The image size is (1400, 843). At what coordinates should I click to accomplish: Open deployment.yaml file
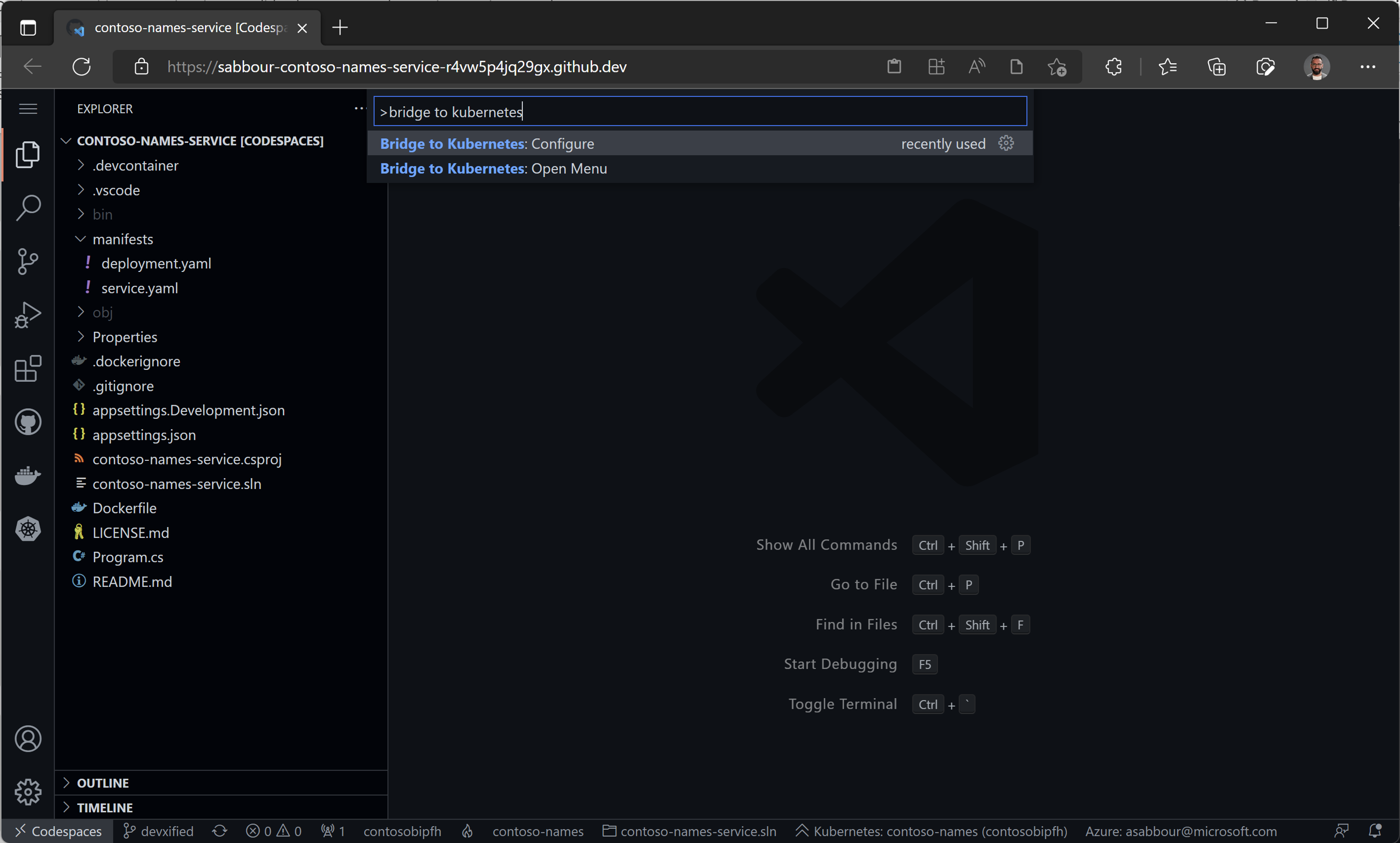[x=156, y=264]
